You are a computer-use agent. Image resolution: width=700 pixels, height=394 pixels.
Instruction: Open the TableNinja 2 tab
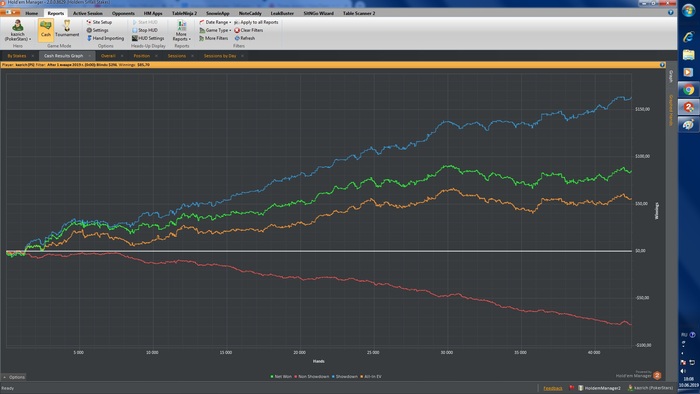click(184, 13)
